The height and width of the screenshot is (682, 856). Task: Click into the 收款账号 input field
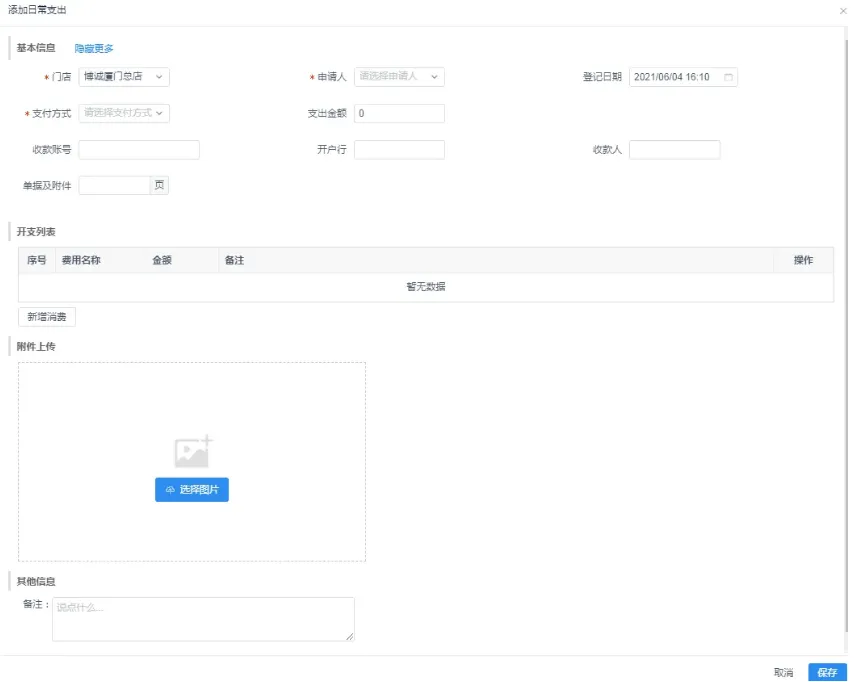[139, 150]
